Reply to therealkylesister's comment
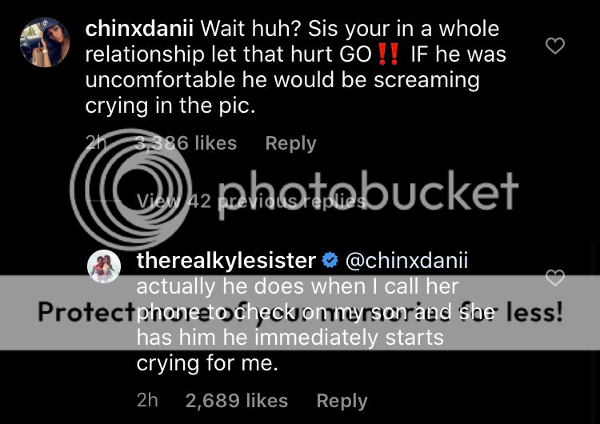 pyautogui.click(x=341, y=401)
